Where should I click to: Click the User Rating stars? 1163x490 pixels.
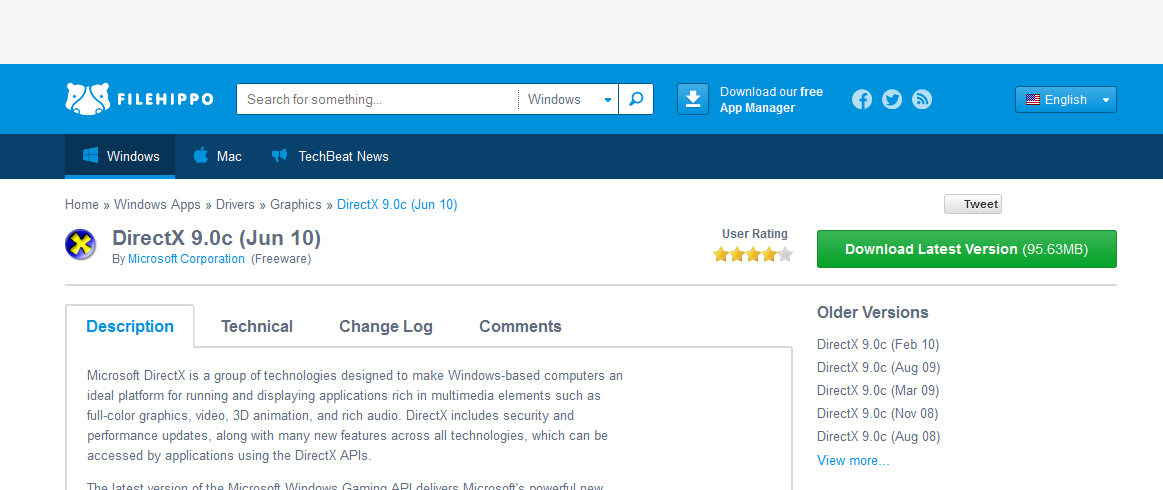(x=753, y=254)
